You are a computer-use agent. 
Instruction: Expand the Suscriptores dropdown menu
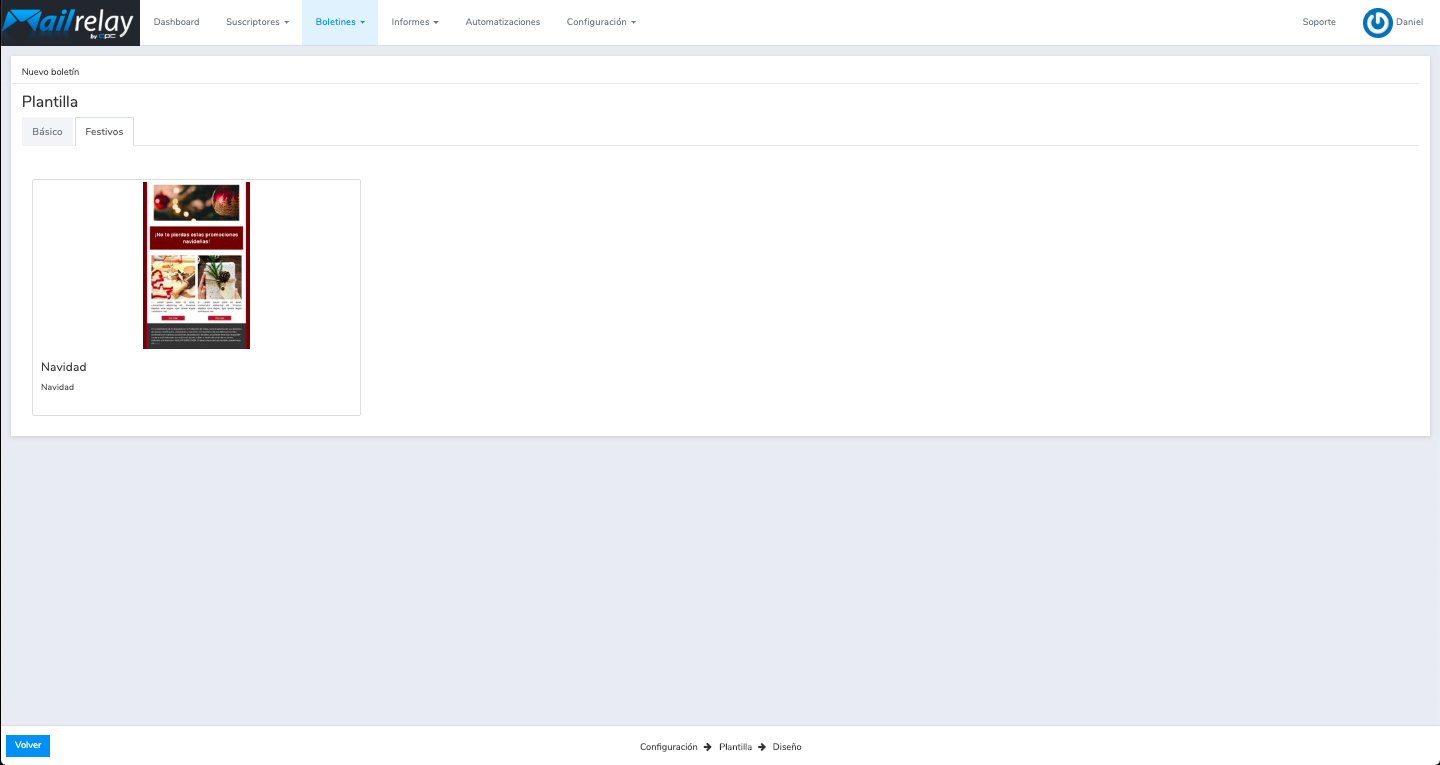(x=257, y=22)
